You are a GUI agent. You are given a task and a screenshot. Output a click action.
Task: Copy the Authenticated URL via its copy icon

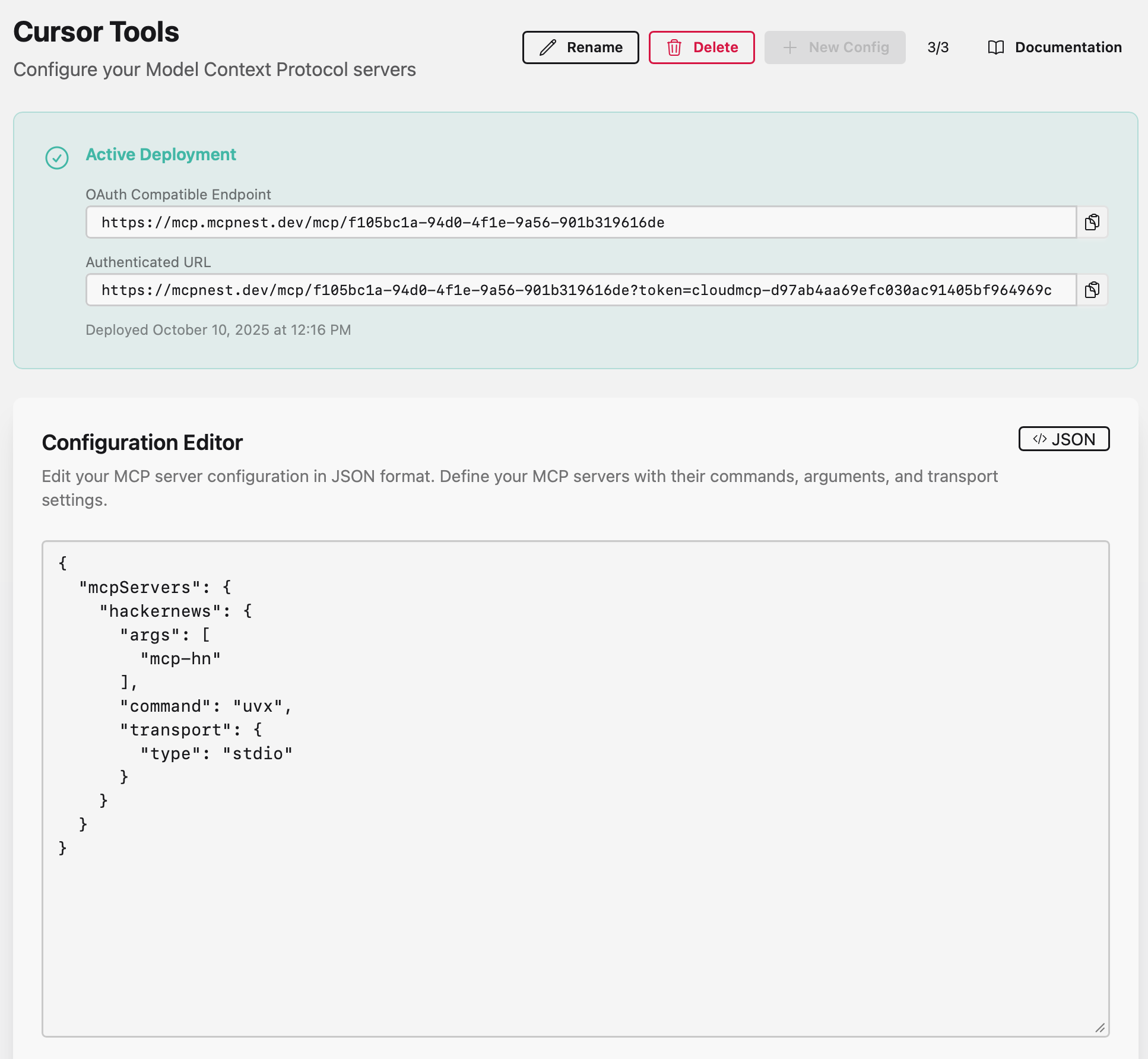(1093, 290)
